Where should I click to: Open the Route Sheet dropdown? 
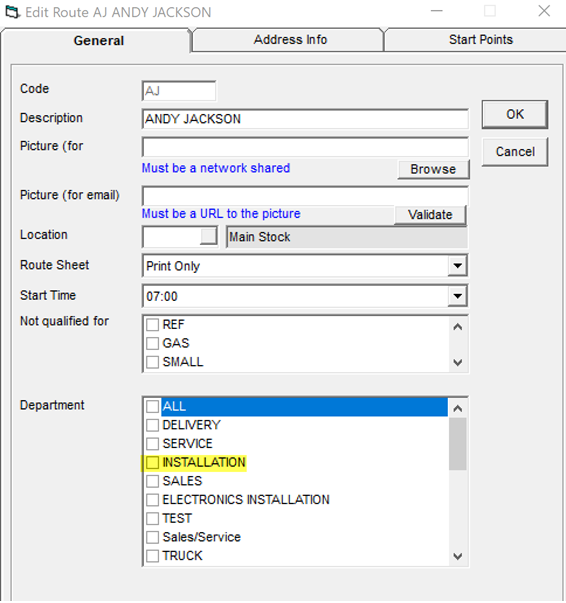458,266
